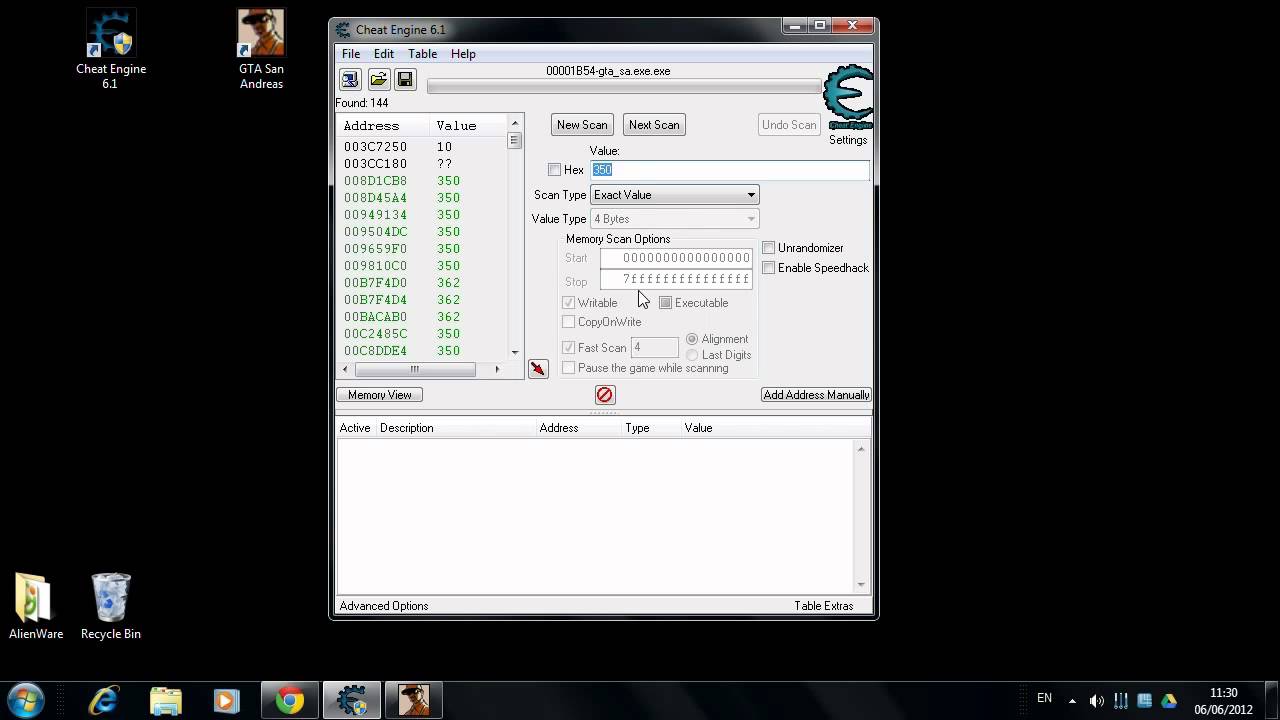Click the Google Drive tray icon
Screen dimensions: 1280x720
[x=1169, y=701]
